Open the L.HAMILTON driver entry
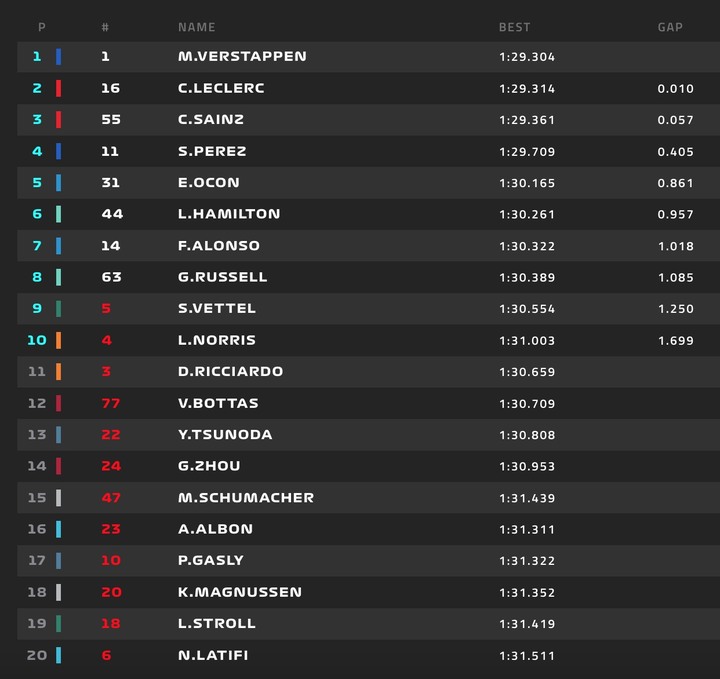The width and height of the screenshot is (720, 679). point(229,214)
